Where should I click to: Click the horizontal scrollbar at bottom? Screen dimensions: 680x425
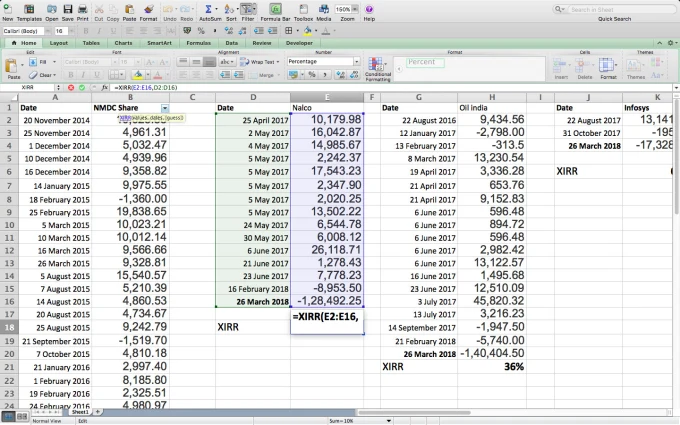[414, 412]
